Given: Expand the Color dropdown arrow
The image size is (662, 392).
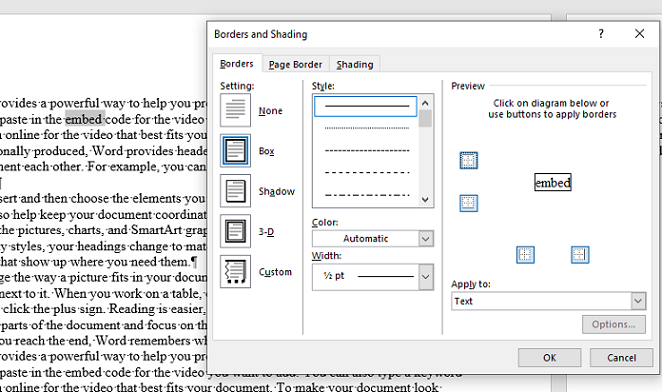Looking at the screenshot, I should (x=426, y=239).
